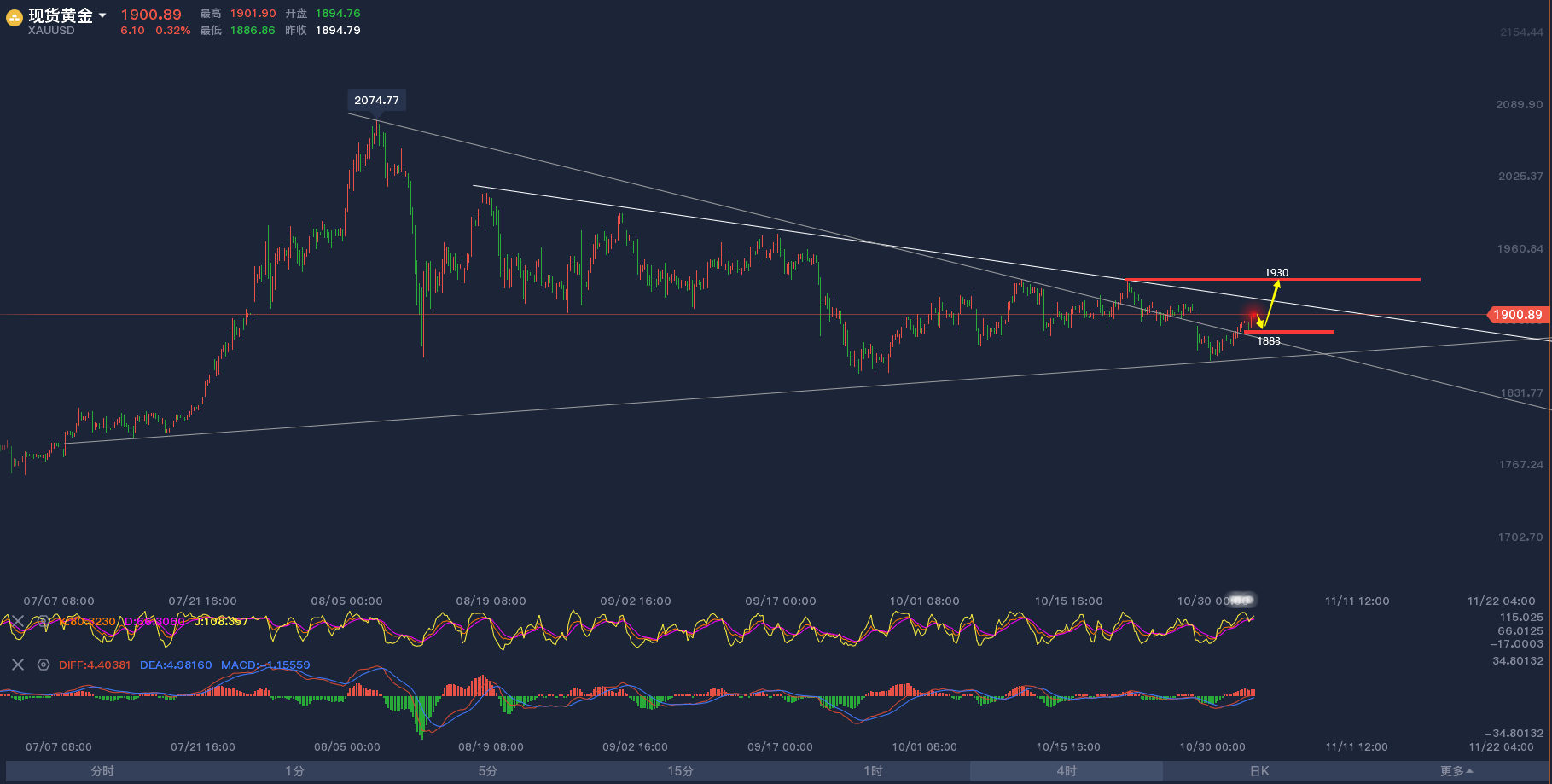1552x784 pixels.
Task: Click the 1883 support level label
Action: click(x=1269, y=341)
